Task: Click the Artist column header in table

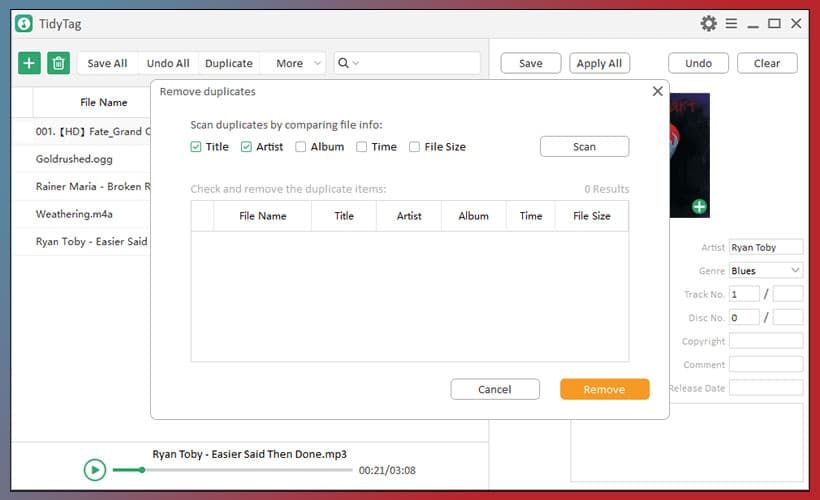Action: click(x=409, y=216)
